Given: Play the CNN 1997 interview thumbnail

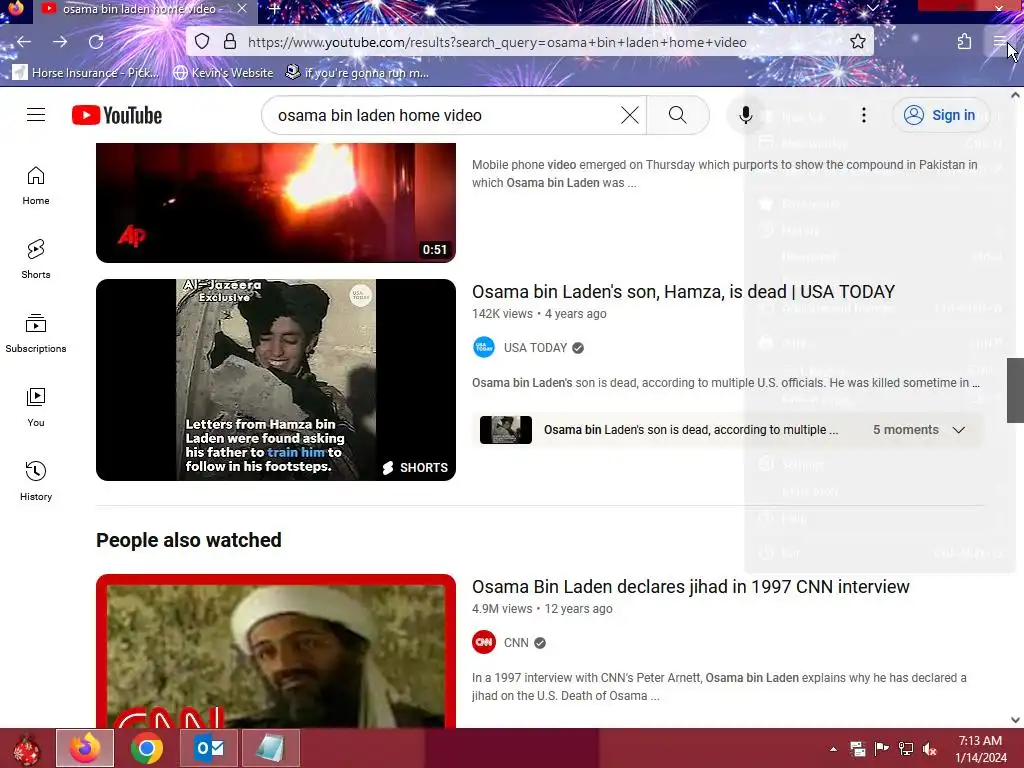Looking at the screenshot, I should coord(276,651).
